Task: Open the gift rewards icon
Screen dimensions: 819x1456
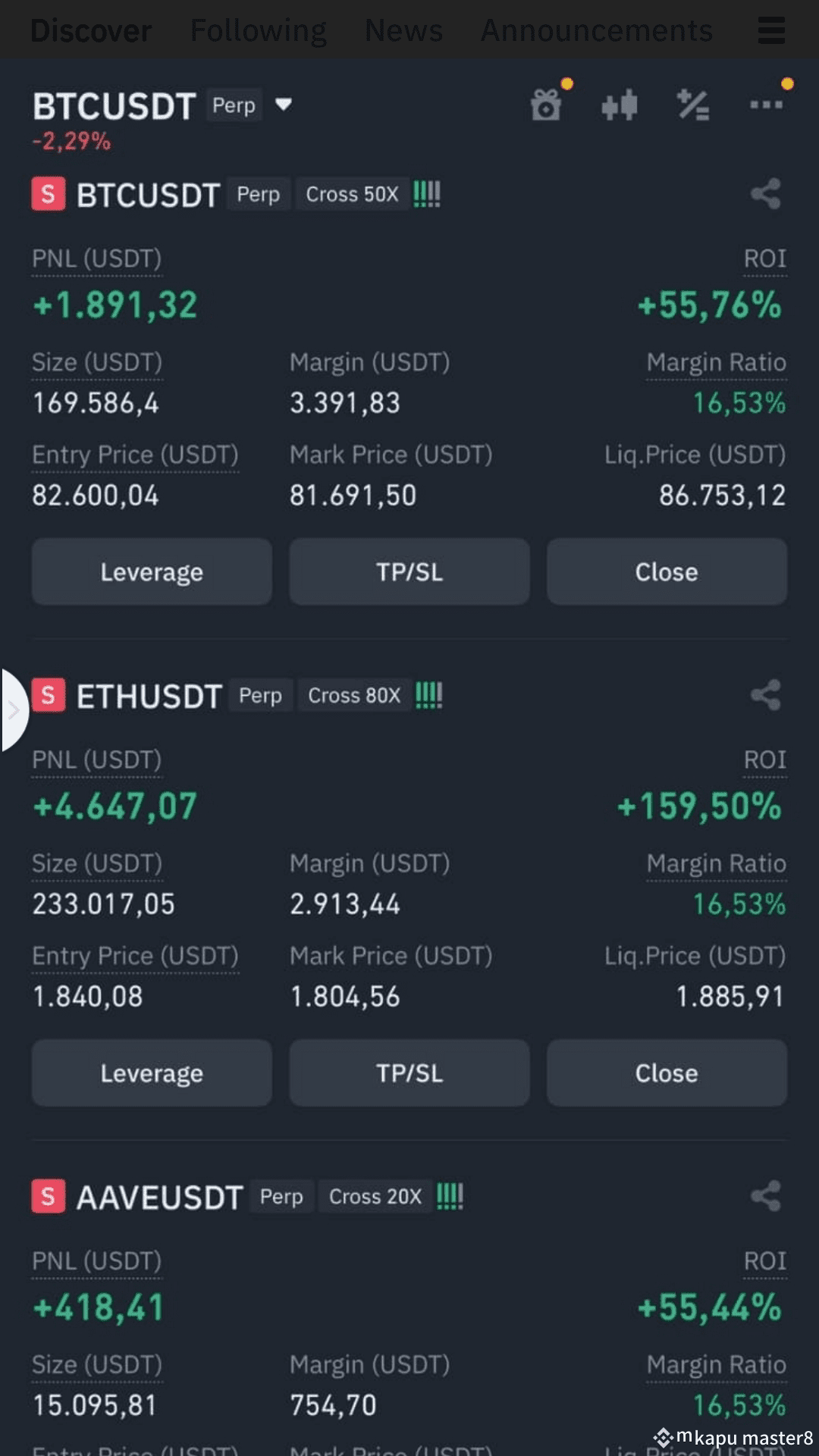Action: click(546, 105)
